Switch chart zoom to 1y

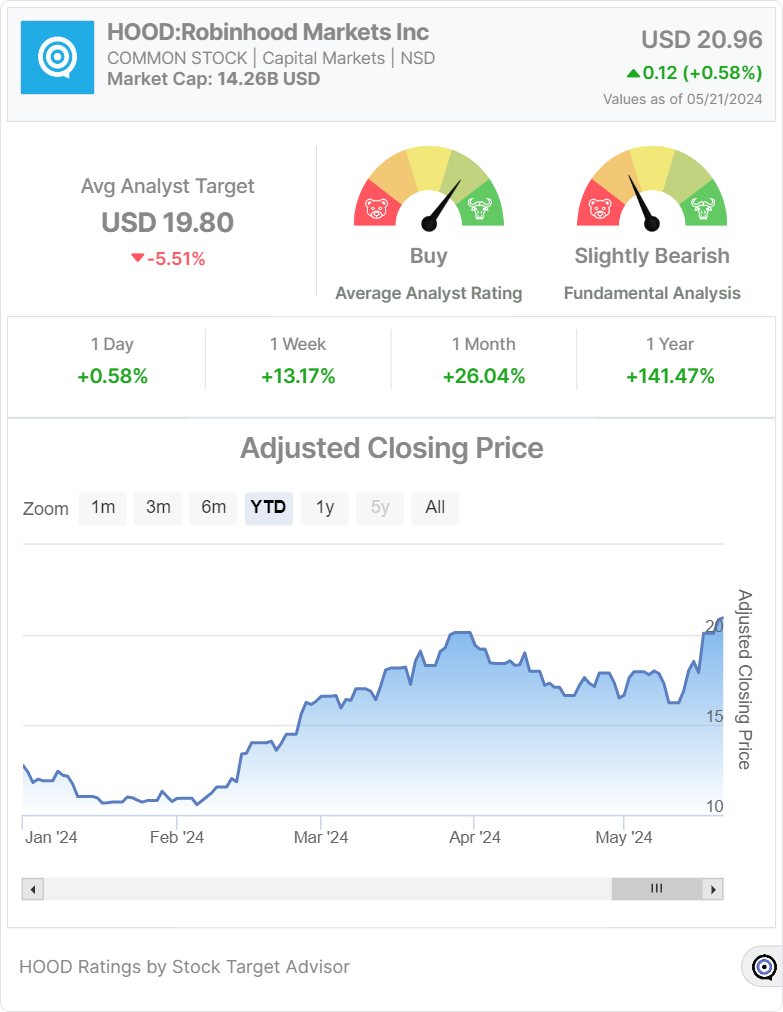(x=325, y=507)
